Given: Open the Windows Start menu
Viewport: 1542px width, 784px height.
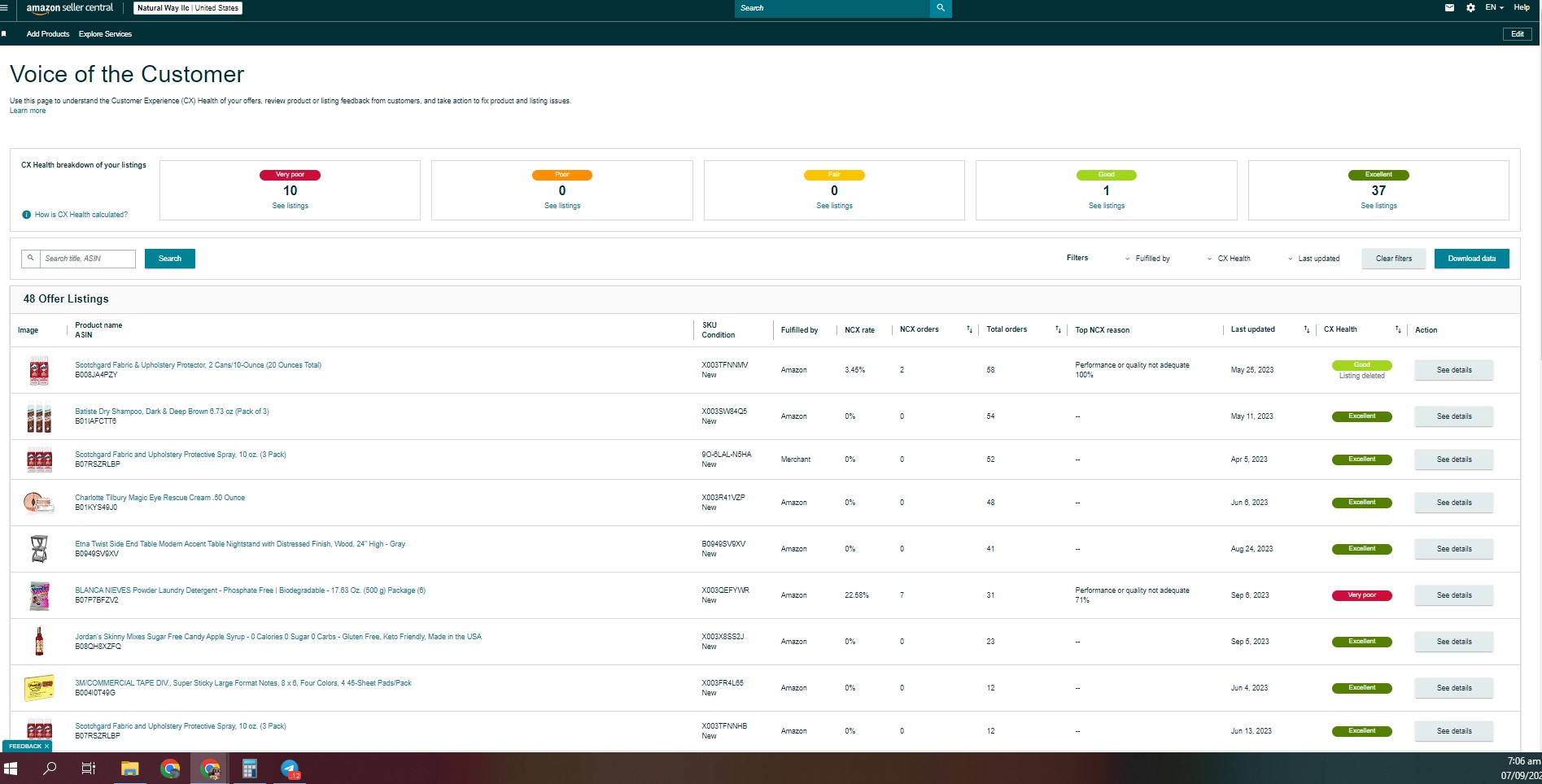Looking at the screenshot, I should 11,768.
